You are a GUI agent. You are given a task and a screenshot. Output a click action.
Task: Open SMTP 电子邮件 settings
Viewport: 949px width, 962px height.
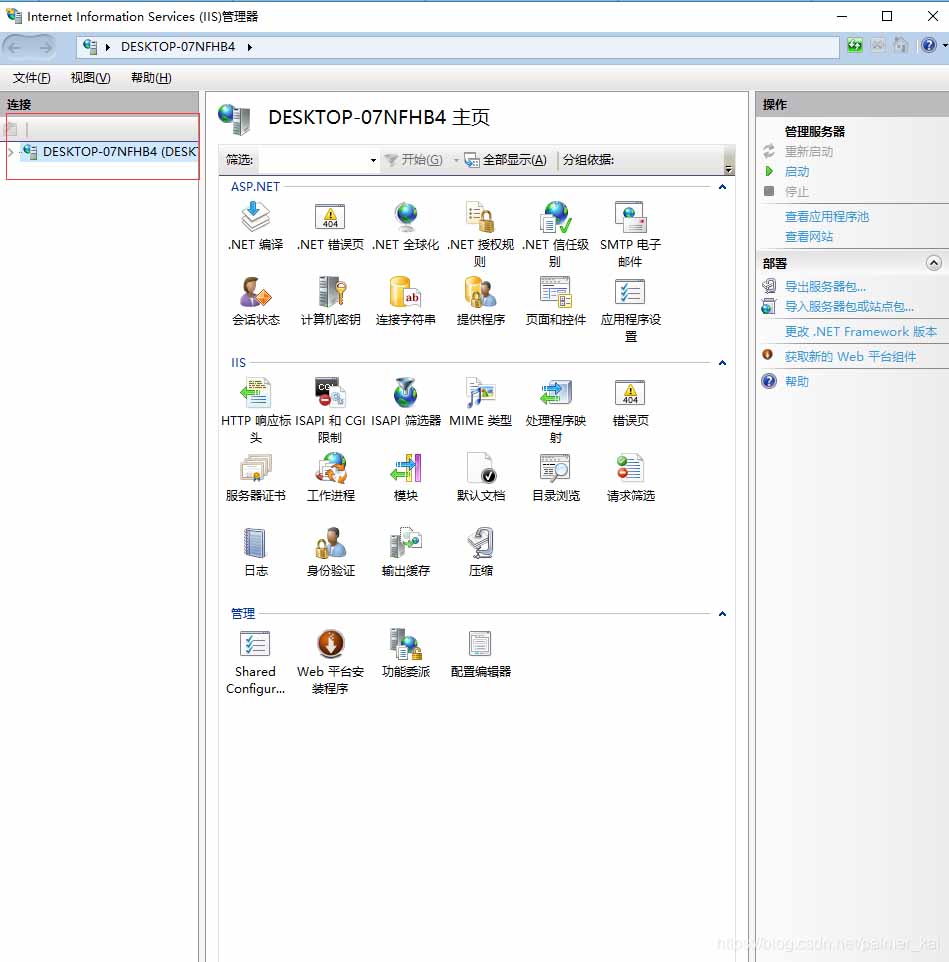631,234
